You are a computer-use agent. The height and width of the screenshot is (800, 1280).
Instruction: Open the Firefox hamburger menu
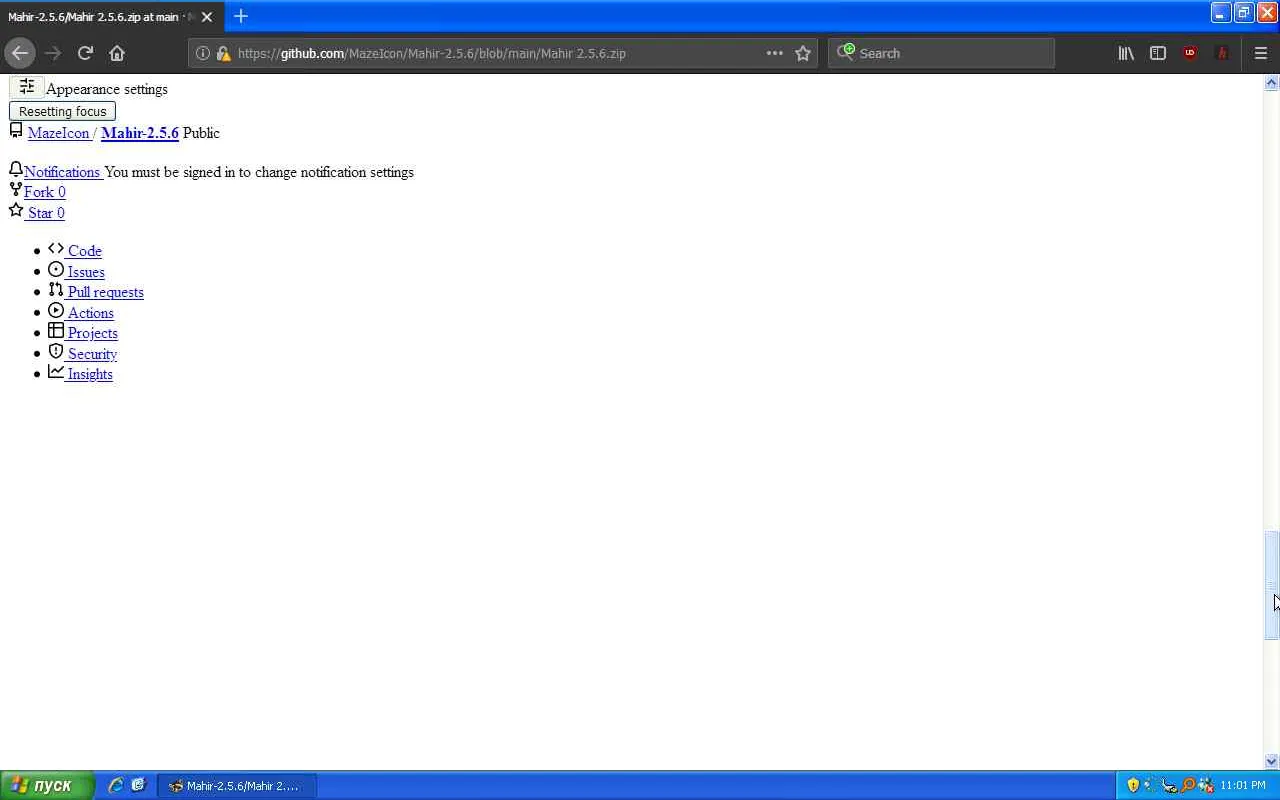pos(1261,53)
